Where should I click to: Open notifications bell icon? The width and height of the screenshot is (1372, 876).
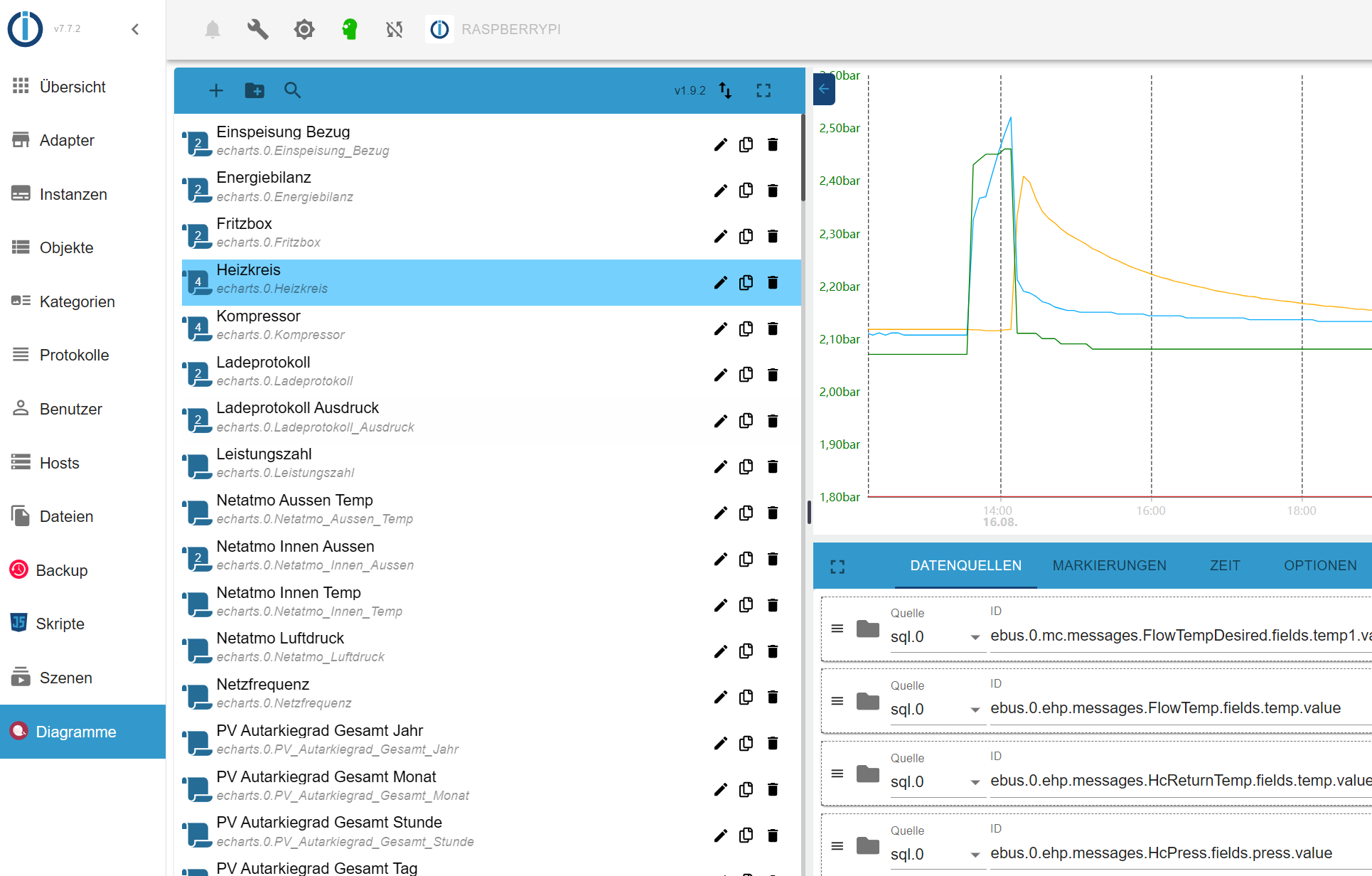213,29
